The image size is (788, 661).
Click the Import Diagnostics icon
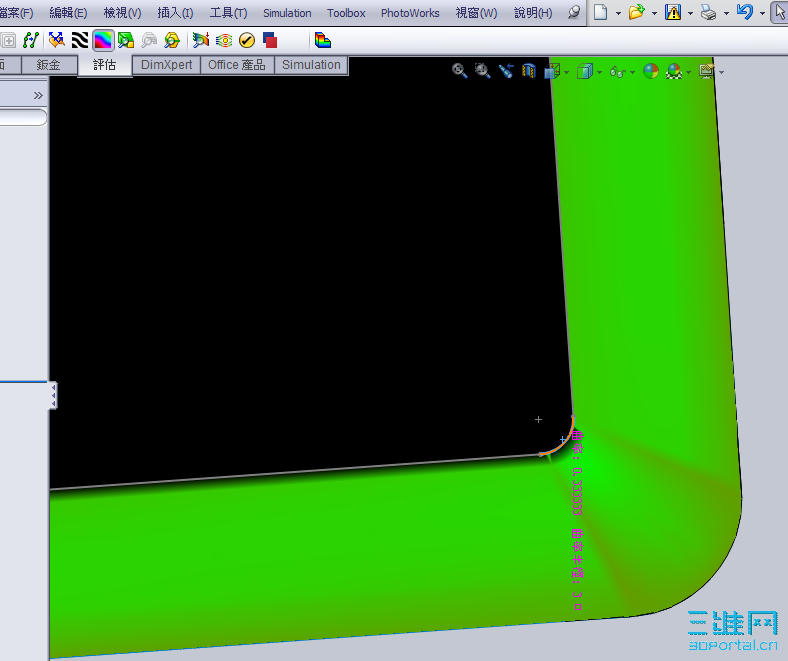pyautogui.click(x=126, y=40)
